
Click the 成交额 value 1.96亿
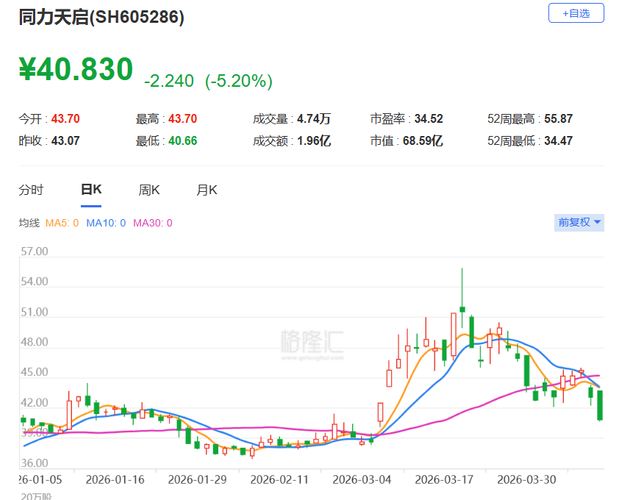(314, 141)
